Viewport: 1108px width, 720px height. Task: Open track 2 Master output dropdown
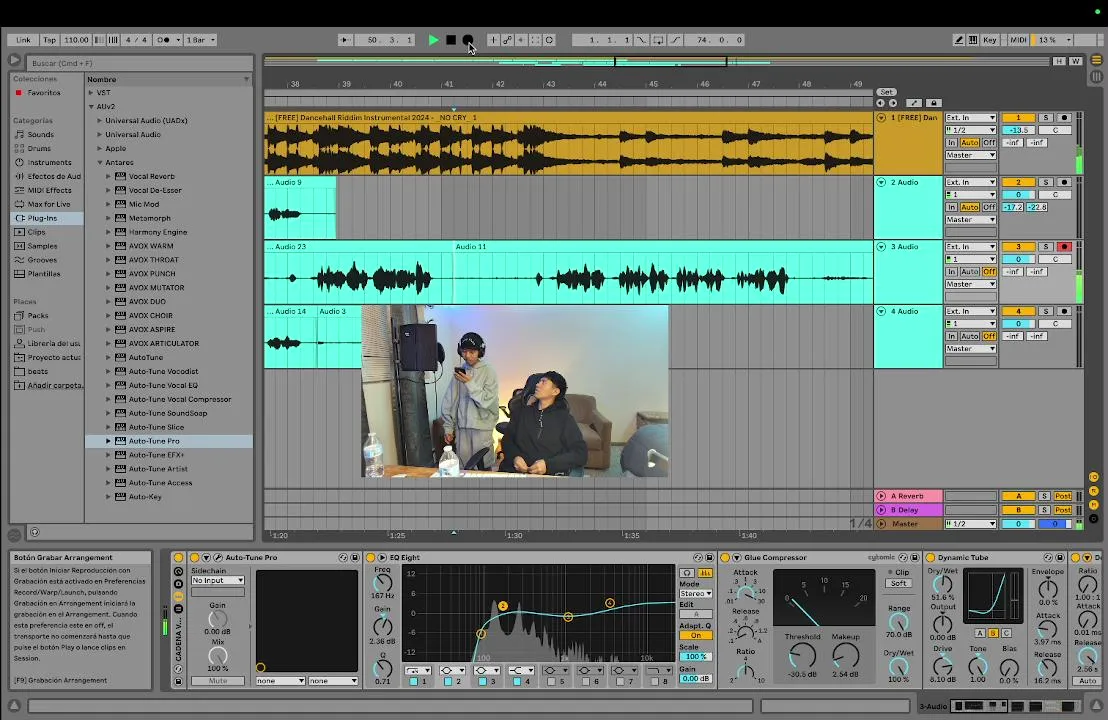point(971,220)
